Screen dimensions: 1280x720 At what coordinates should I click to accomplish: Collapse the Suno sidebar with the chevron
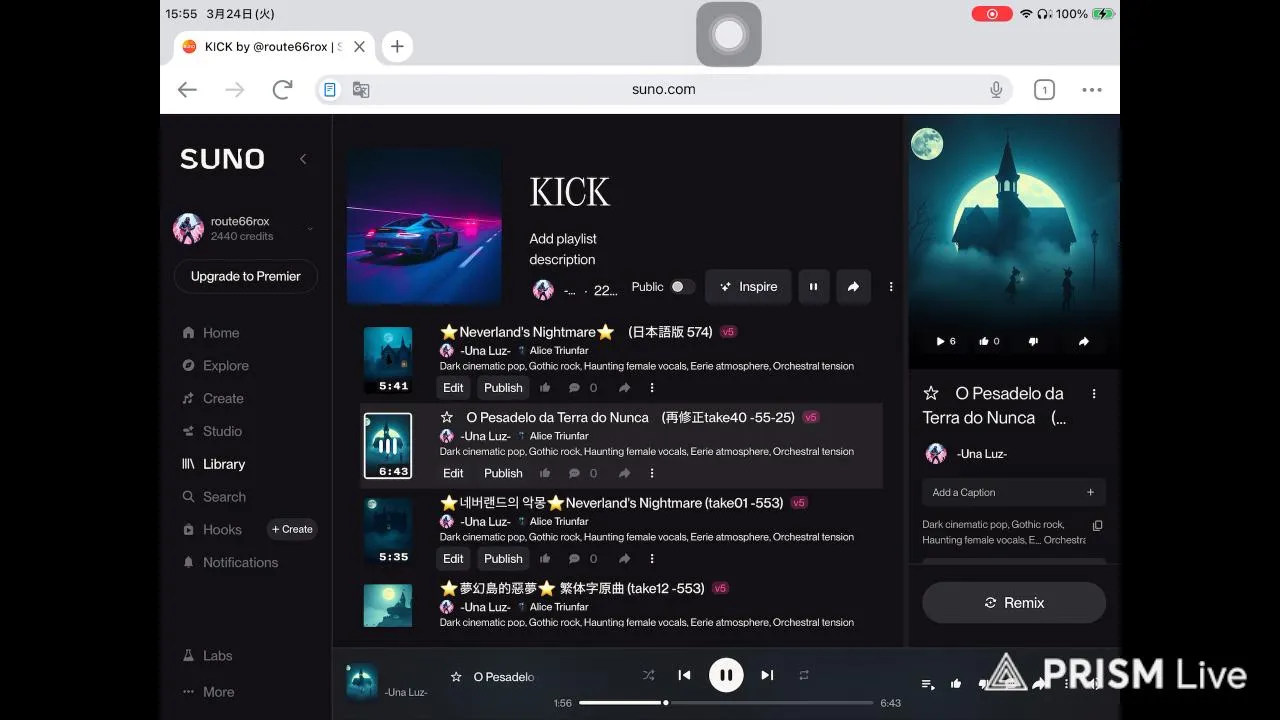click(x=303, y=159)
